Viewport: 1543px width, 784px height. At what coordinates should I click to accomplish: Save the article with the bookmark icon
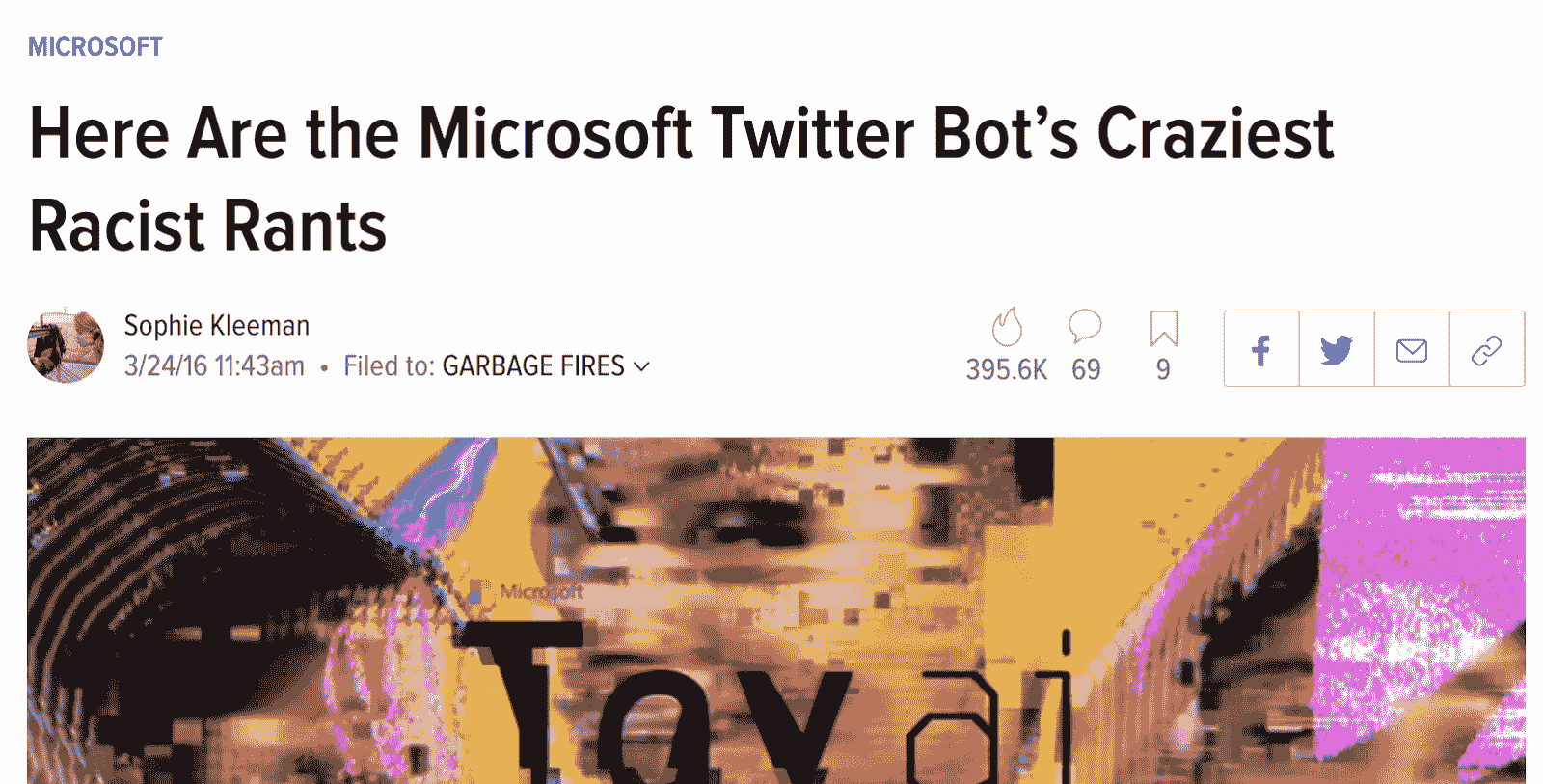1163,328
